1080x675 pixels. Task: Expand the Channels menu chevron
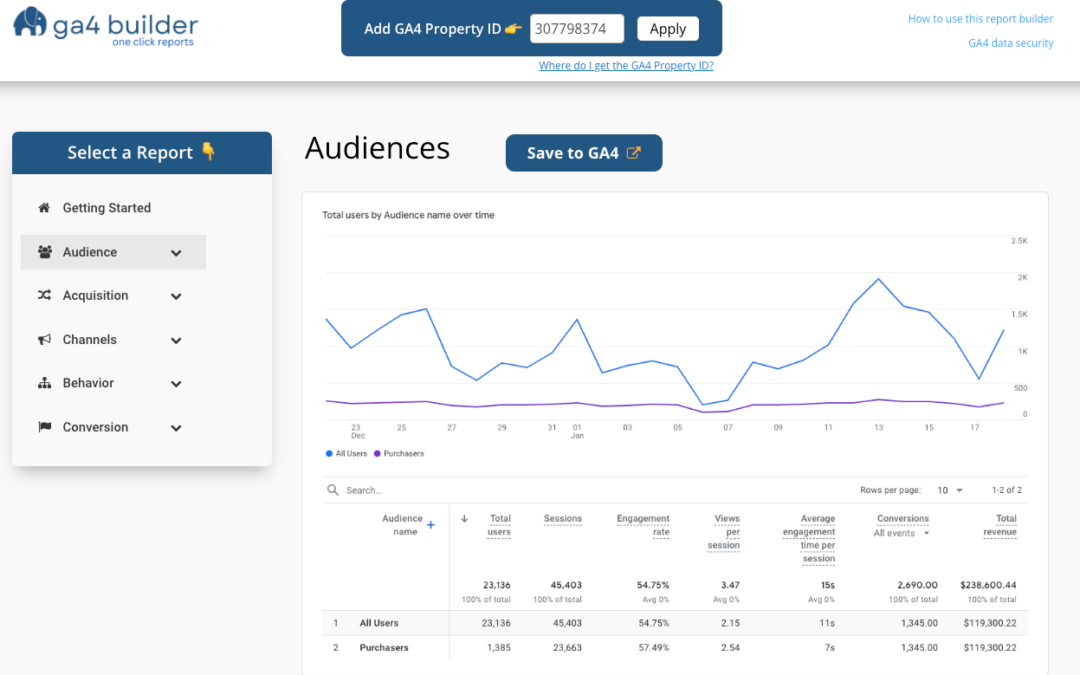pos(176,340)
